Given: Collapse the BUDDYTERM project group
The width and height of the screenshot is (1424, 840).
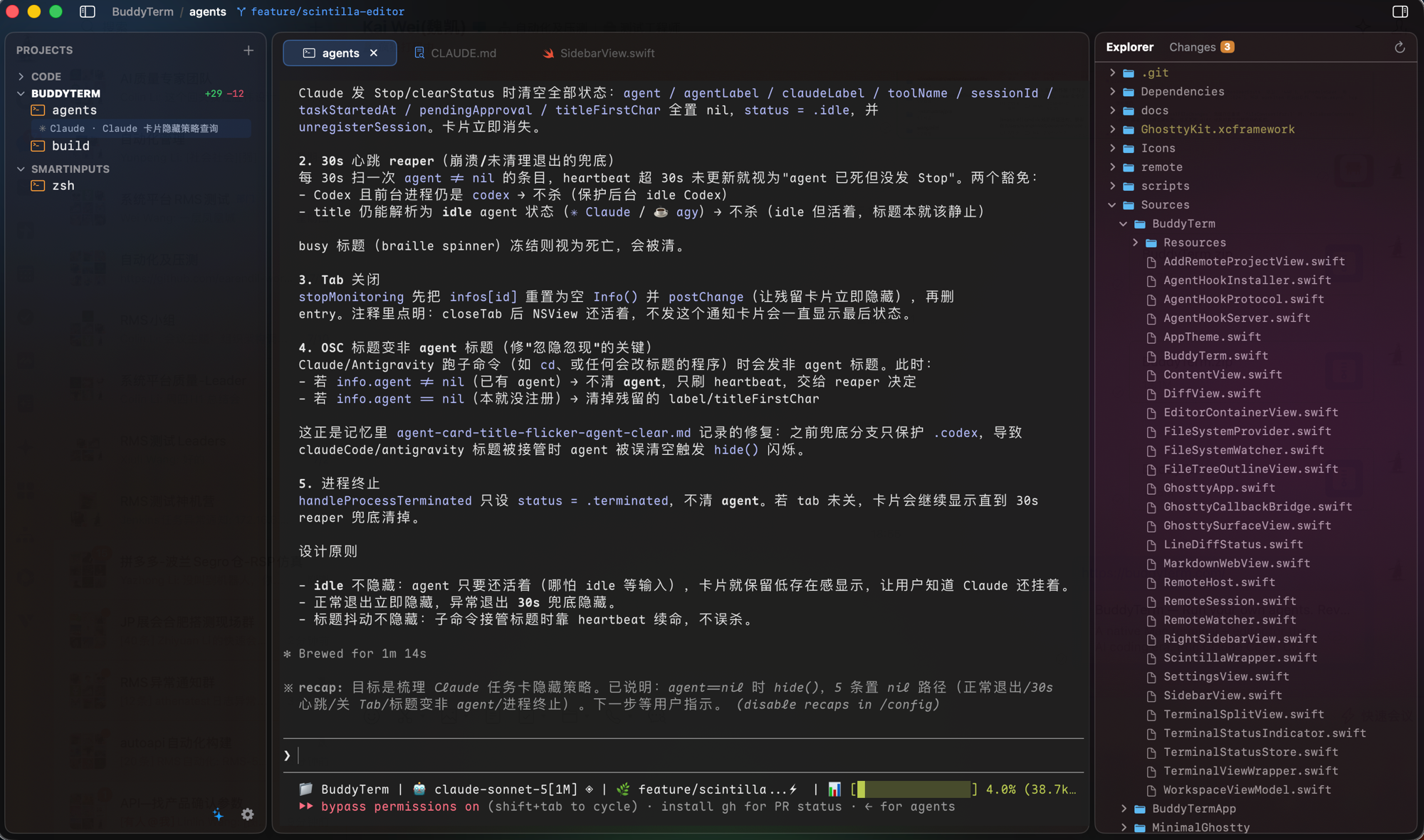Looking at the screenshot, I should pyautogui.click(x=21, y=93).
